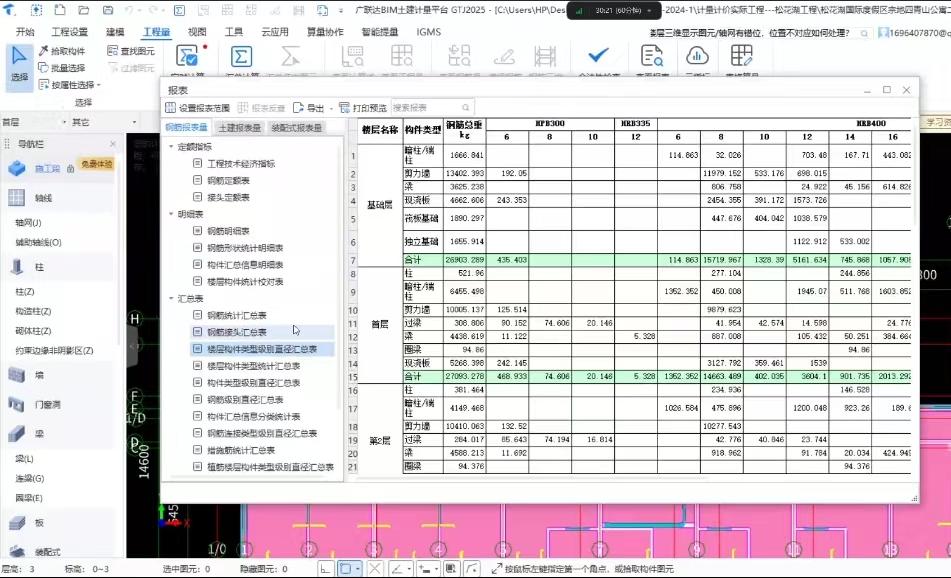Toggle the cross snap button in status bar
The image size is (951, 578).
[375, 568]
